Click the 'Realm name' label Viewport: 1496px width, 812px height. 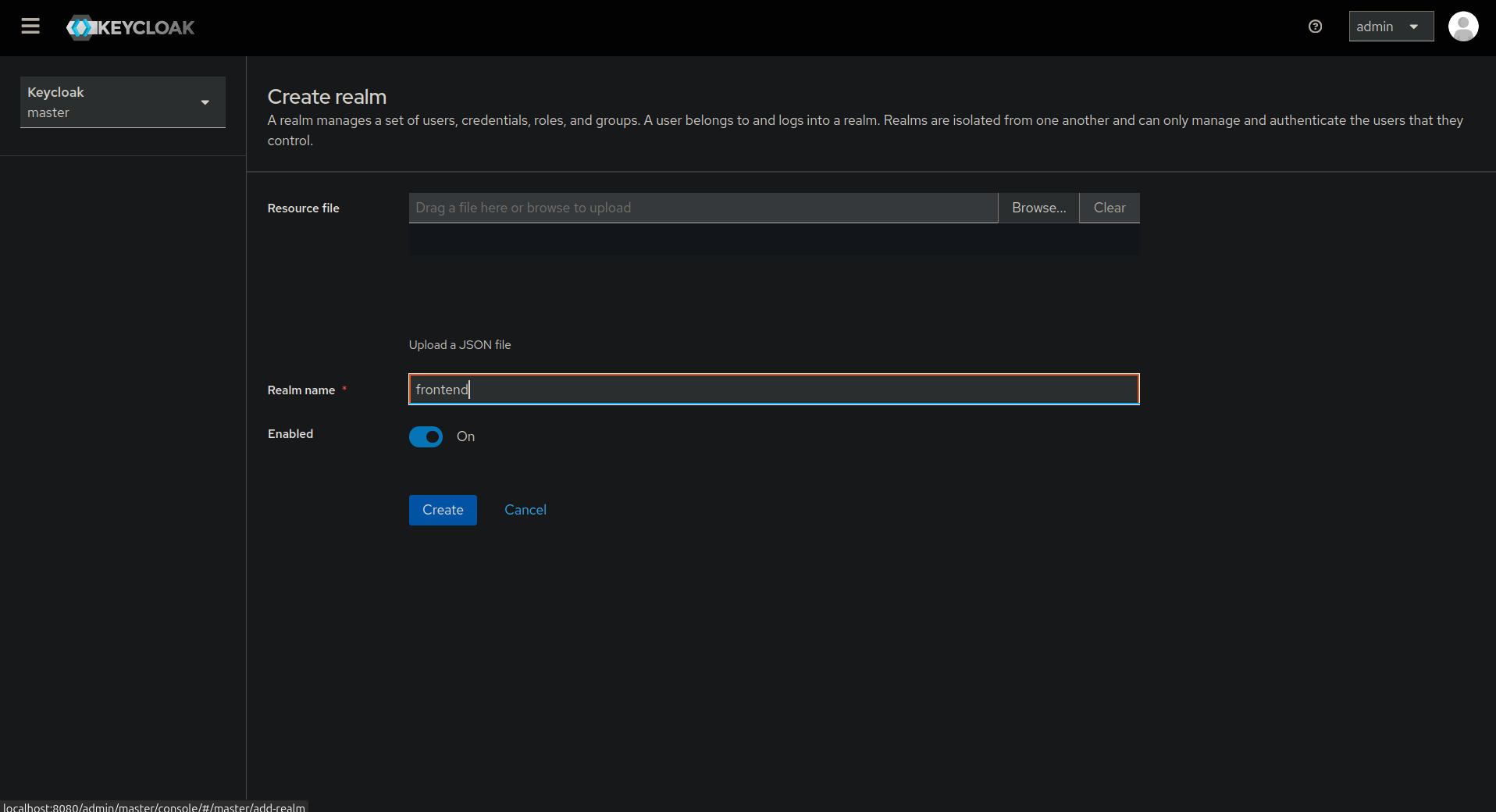[301, 390]
